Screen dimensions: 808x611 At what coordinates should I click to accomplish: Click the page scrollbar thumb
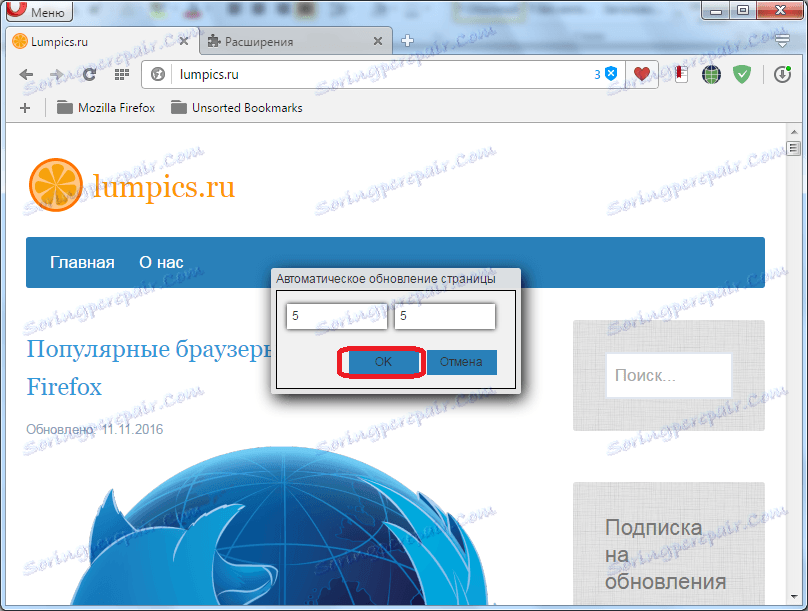point(794,148)
